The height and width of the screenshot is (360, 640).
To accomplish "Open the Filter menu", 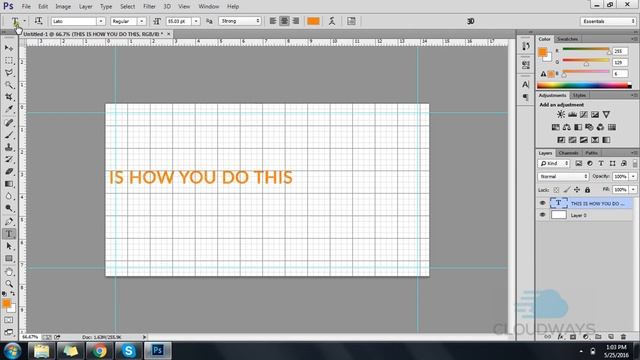I will 149,7.
